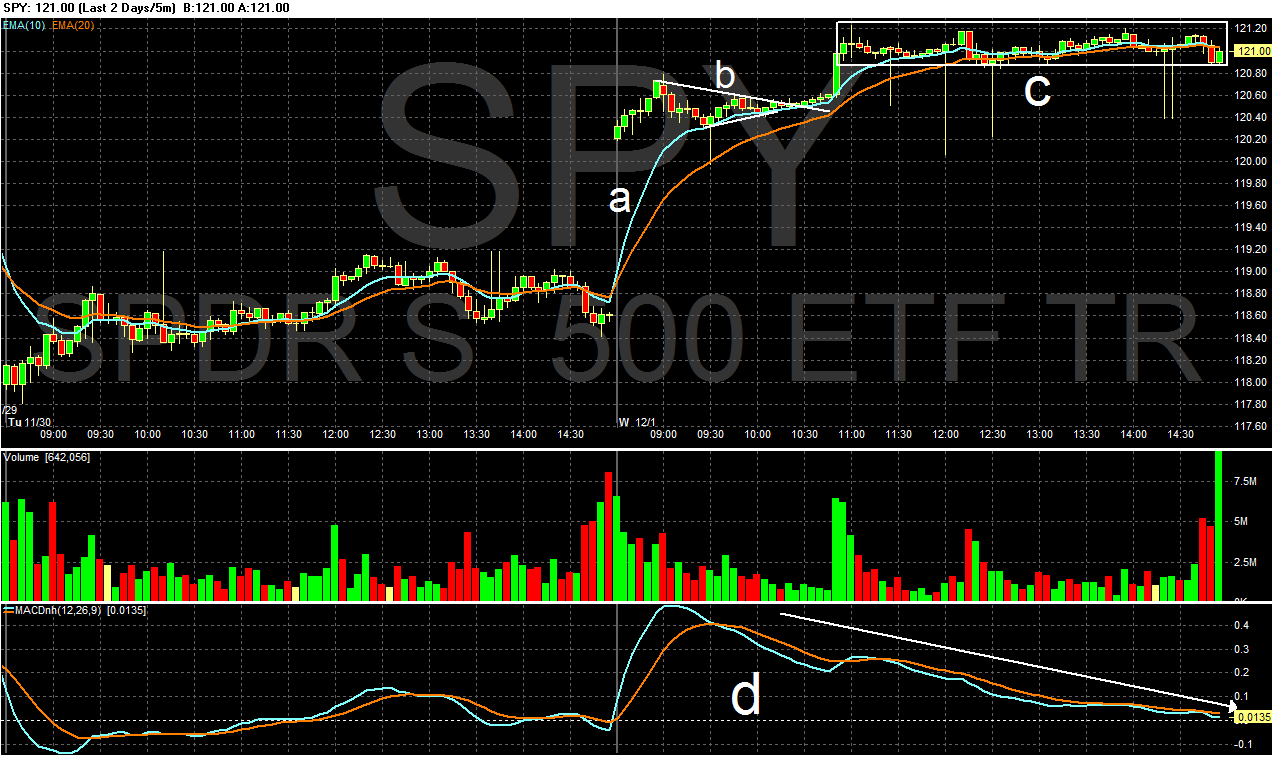Image resolution: width=1273 pixels, height=758 pixels.
Task: Click the 119.00 price axis label
Action: tap(1253, 271)
